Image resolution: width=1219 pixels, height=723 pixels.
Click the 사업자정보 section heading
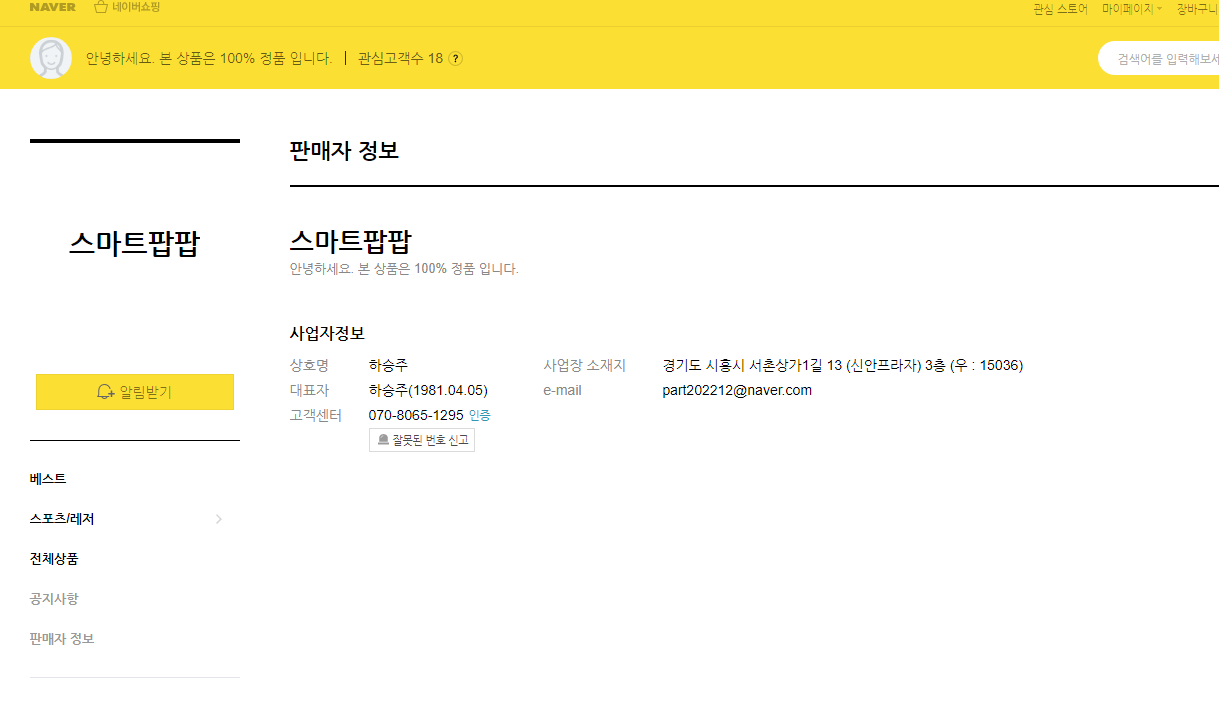tap(327, 333)
